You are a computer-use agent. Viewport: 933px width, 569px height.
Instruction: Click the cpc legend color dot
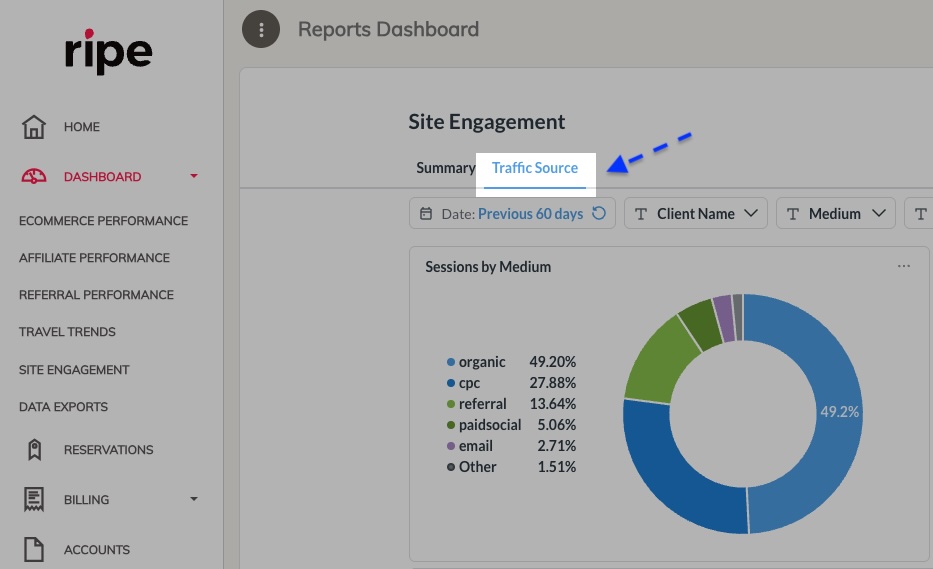point(451,383)
